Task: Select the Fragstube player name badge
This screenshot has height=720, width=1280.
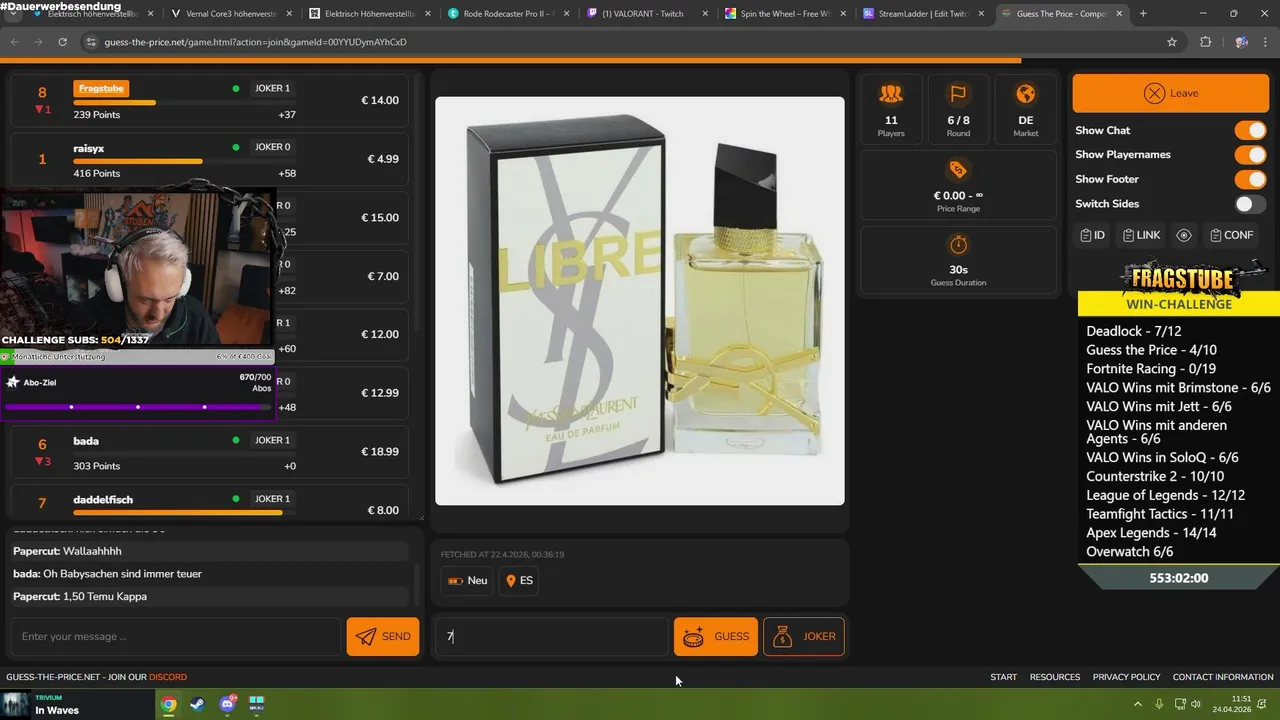Action: tap(101, 88)
